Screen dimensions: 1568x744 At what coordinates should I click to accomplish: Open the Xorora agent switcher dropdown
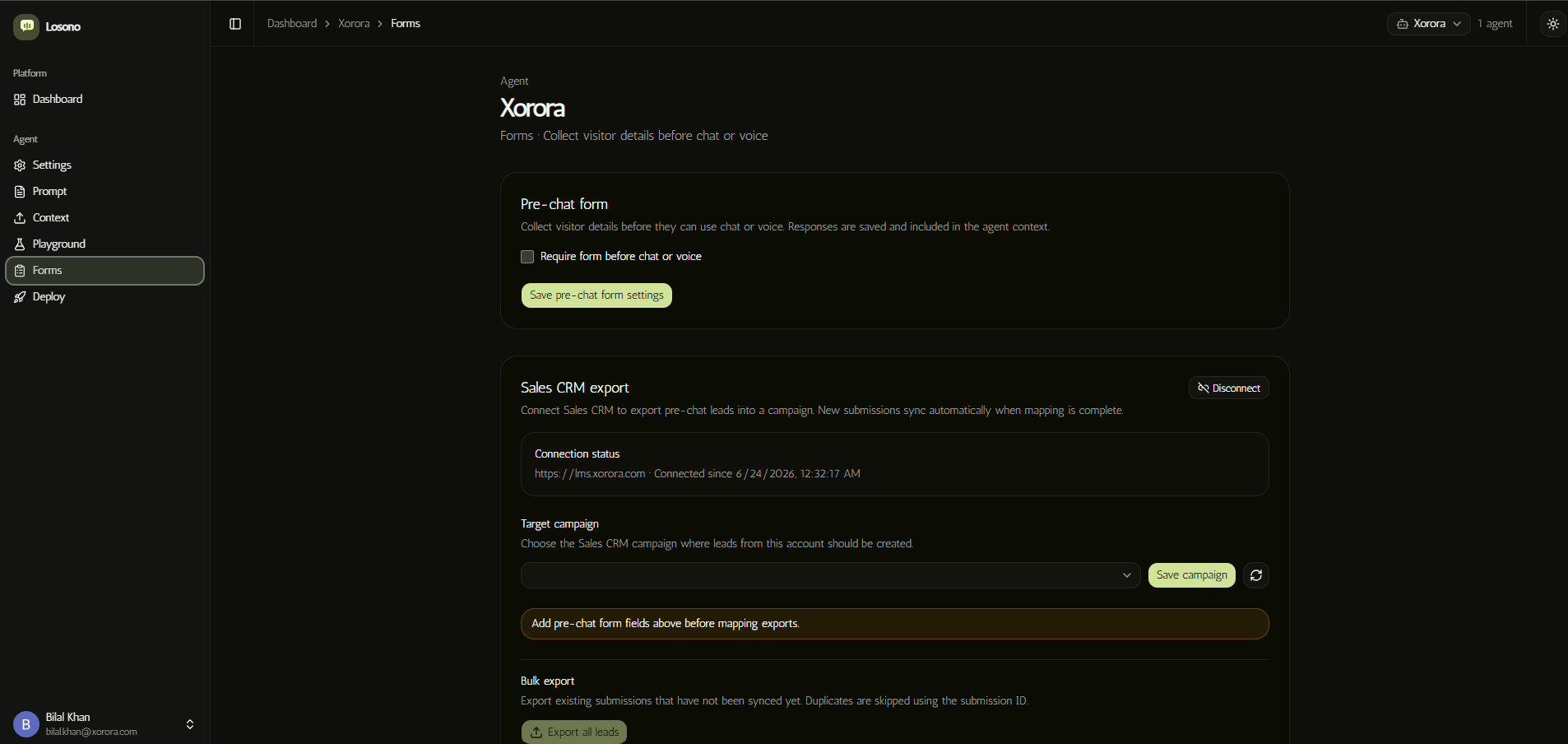pos(1428,24)
